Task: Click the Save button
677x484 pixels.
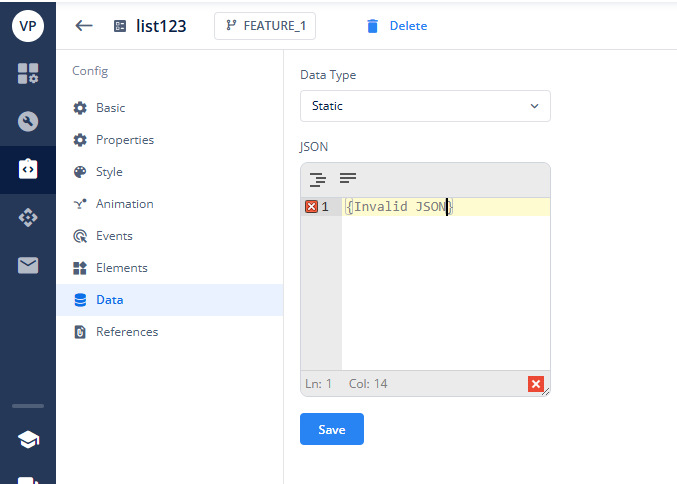Action: (332, 429)
